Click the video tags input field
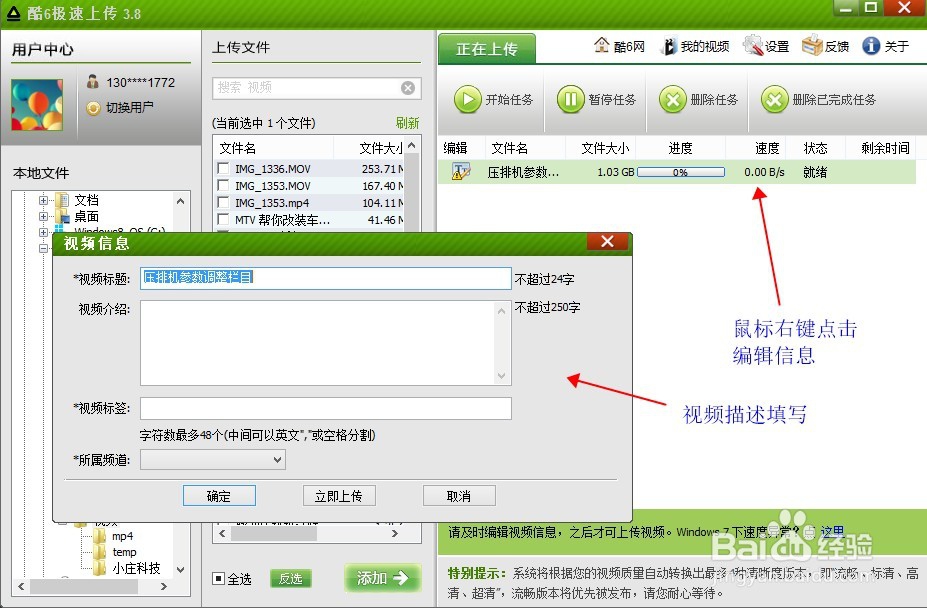Image resolution: width=927 pixels, height=608 pixels. tap(326, 408)
